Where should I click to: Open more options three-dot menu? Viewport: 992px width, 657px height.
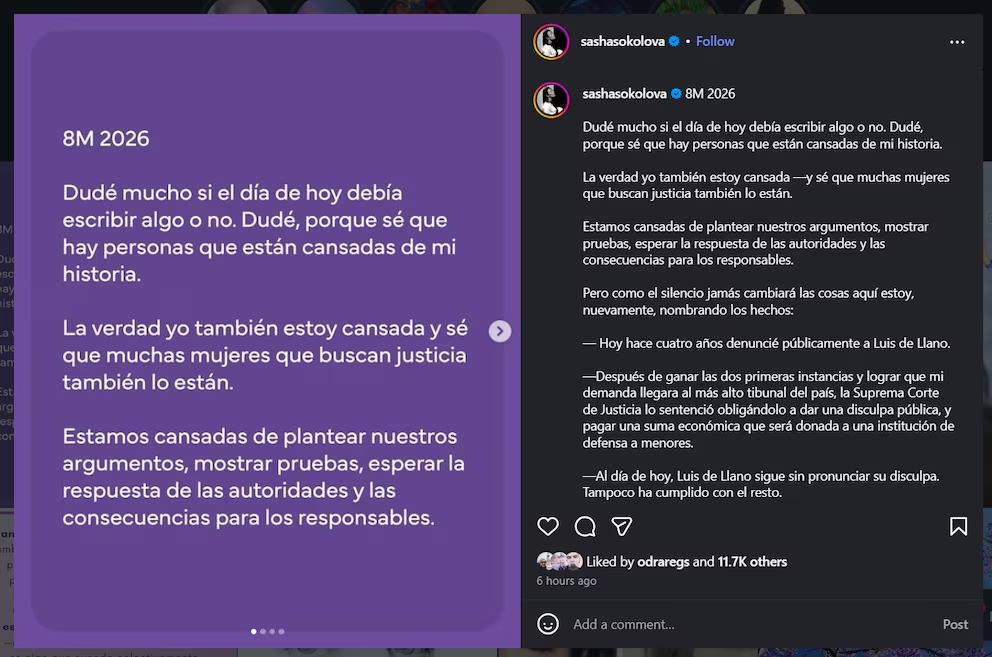pyautogui.click(x=957, y=42)
